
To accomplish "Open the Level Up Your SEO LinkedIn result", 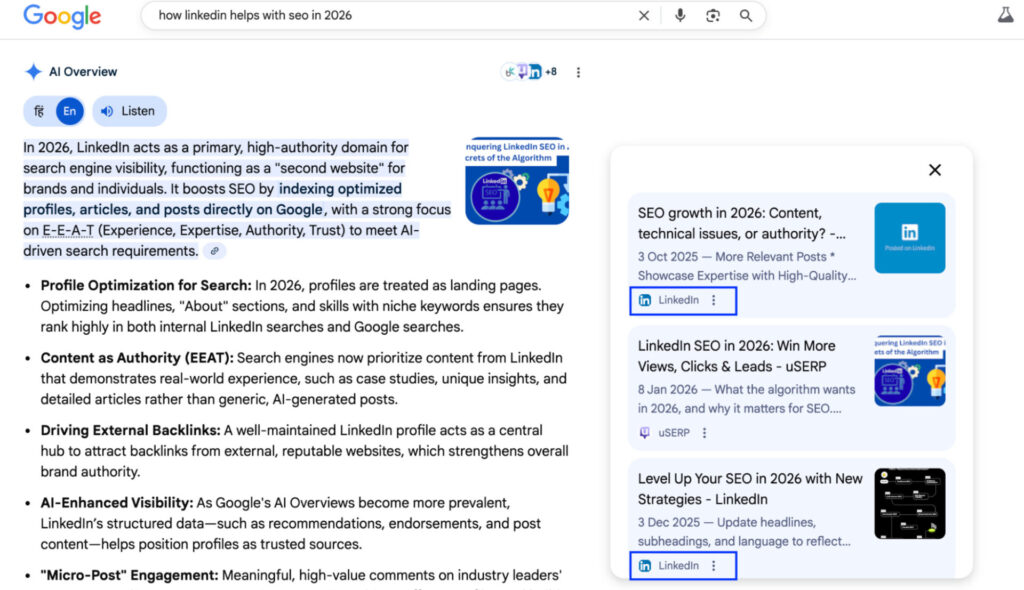I will [748, 486].
